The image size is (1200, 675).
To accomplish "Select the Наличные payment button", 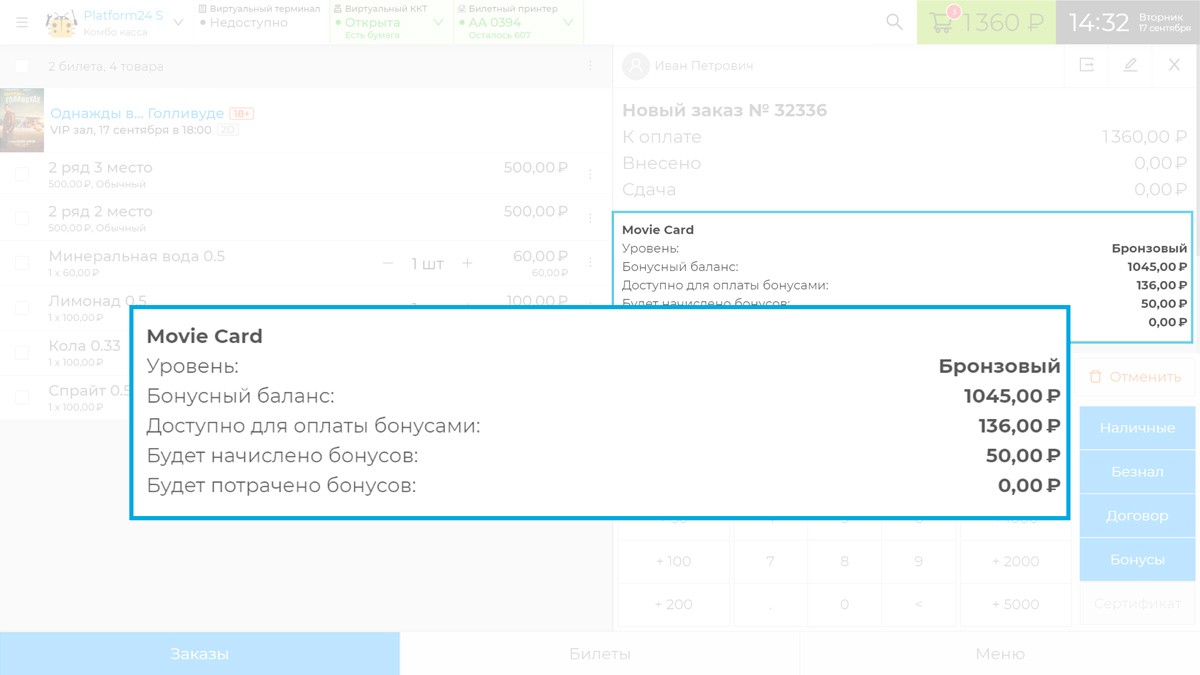I will [1137, 428].
